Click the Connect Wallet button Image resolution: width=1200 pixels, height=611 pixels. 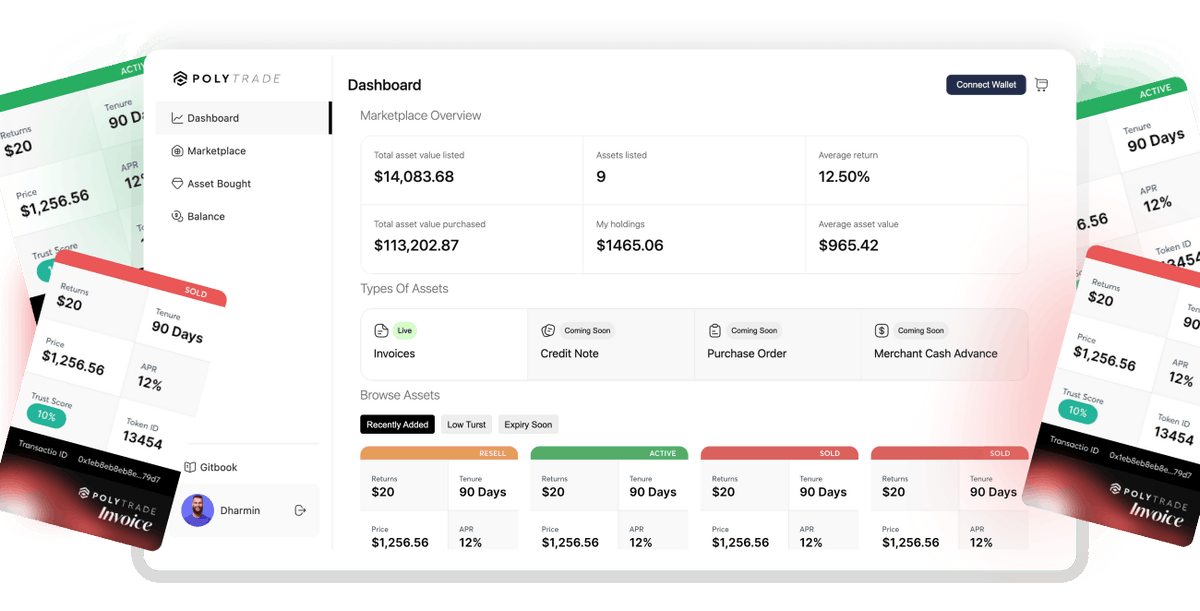coord(986,85)
